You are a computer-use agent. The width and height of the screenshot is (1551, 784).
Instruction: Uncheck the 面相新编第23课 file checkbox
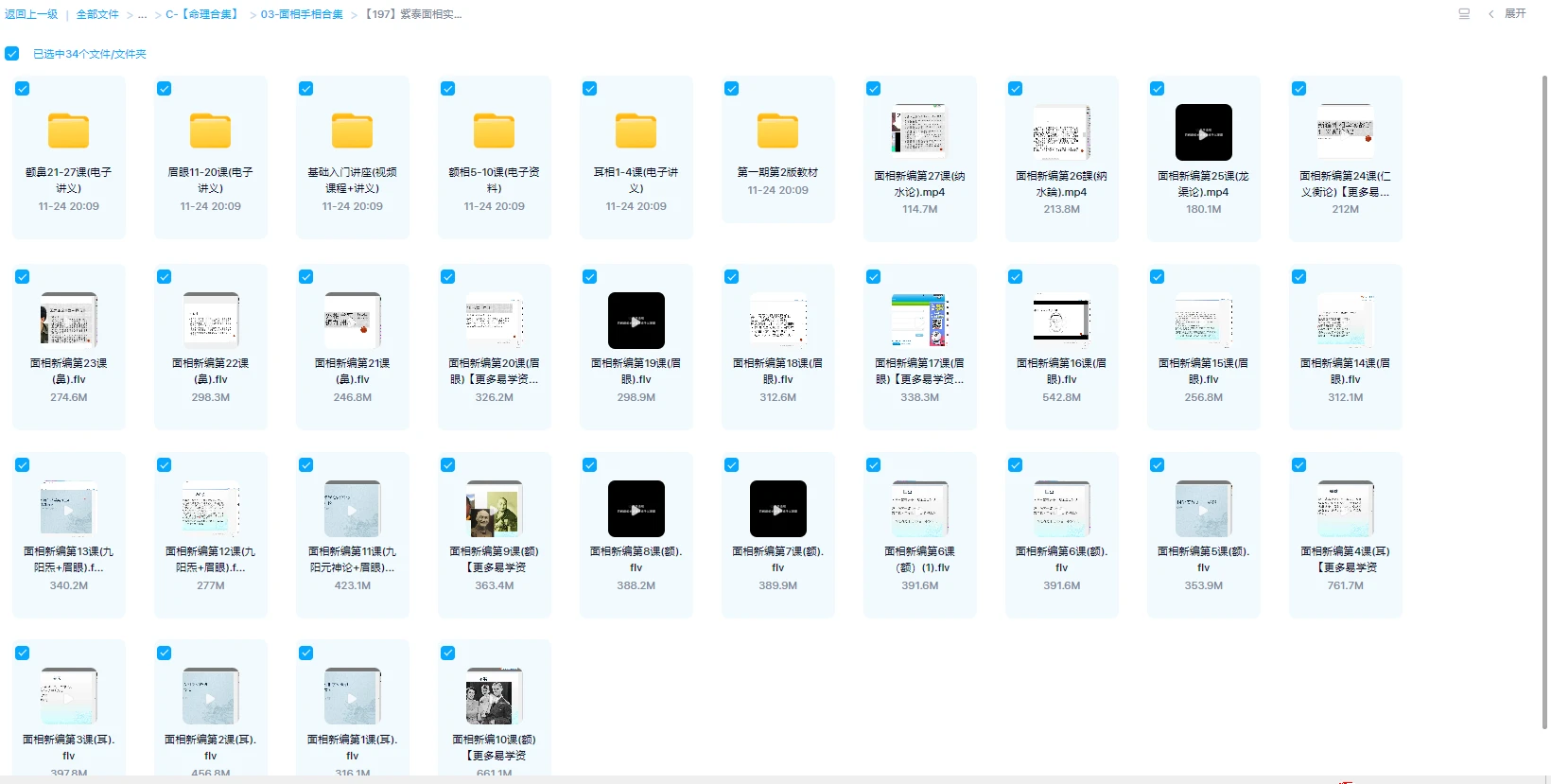tap(22, 277)
